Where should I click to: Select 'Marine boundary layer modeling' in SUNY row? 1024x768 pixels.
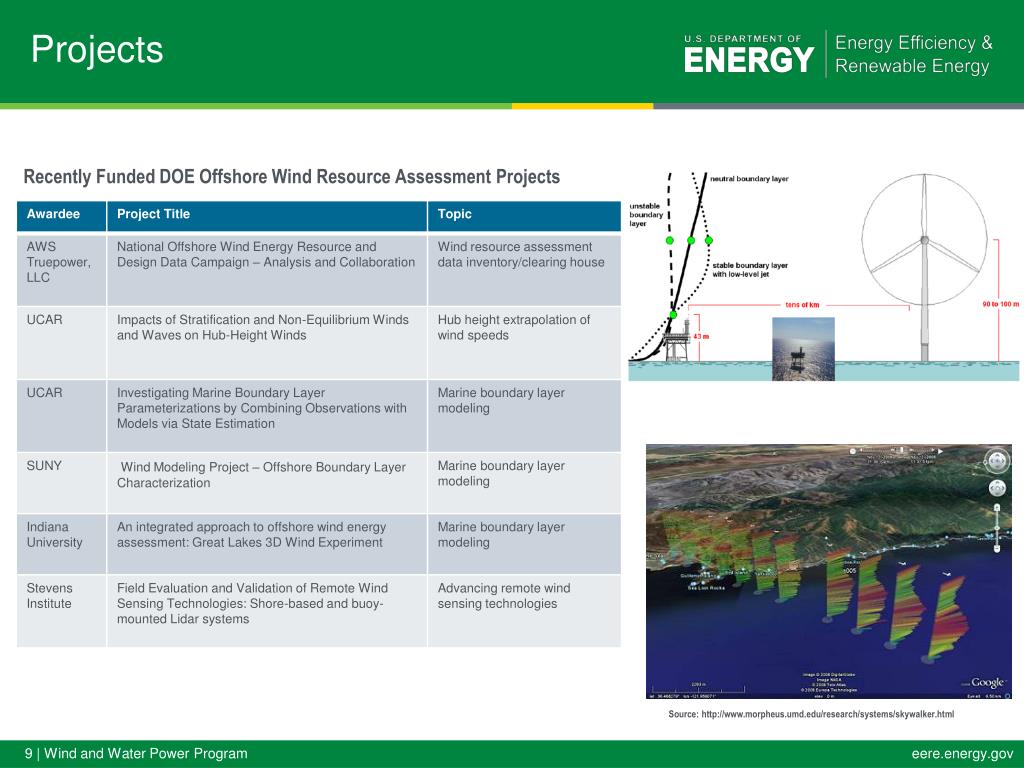pyautogui.click(x=524, y=483)
